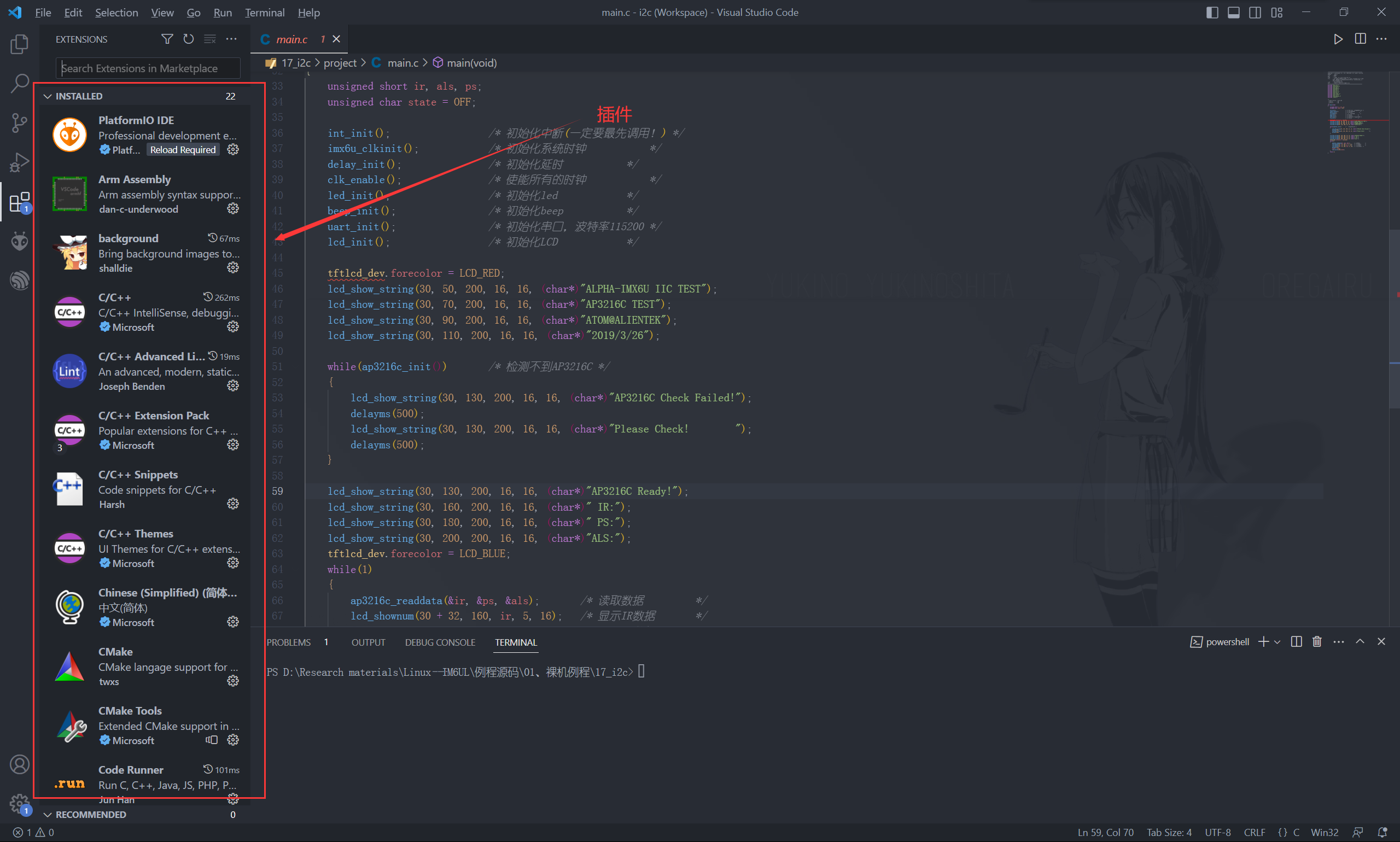1400x842 pixels.
Task: Click the Search Extensions in Marketplace field
Action: point(148,68)
